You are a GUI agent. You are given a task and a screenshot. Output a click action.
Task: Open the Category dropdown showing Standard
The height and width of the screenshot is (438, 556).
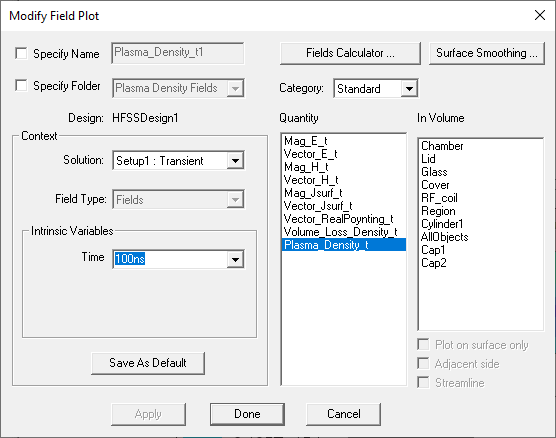coord(409,88)
